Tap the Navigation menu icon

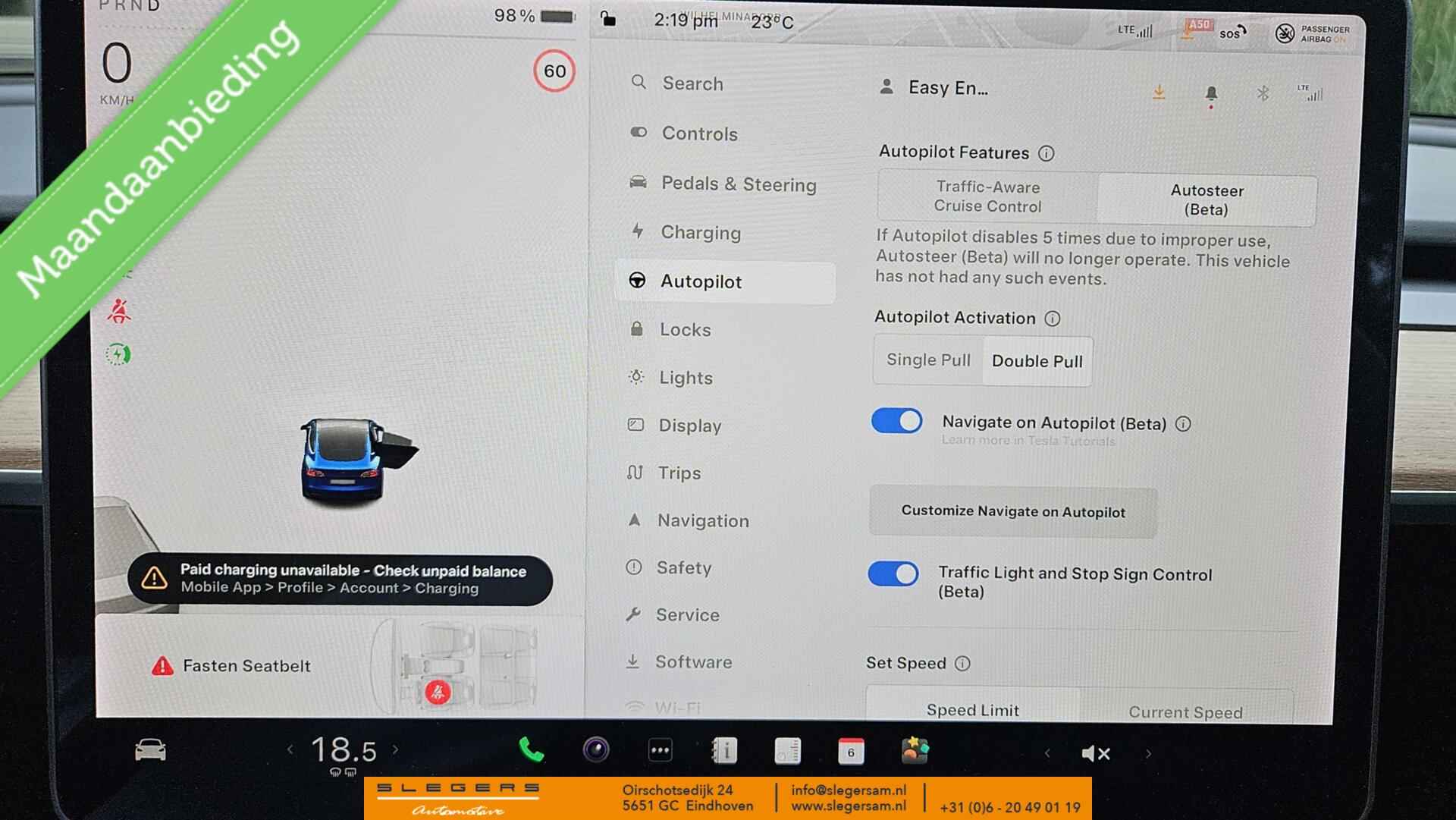click(x=636, y=521)
